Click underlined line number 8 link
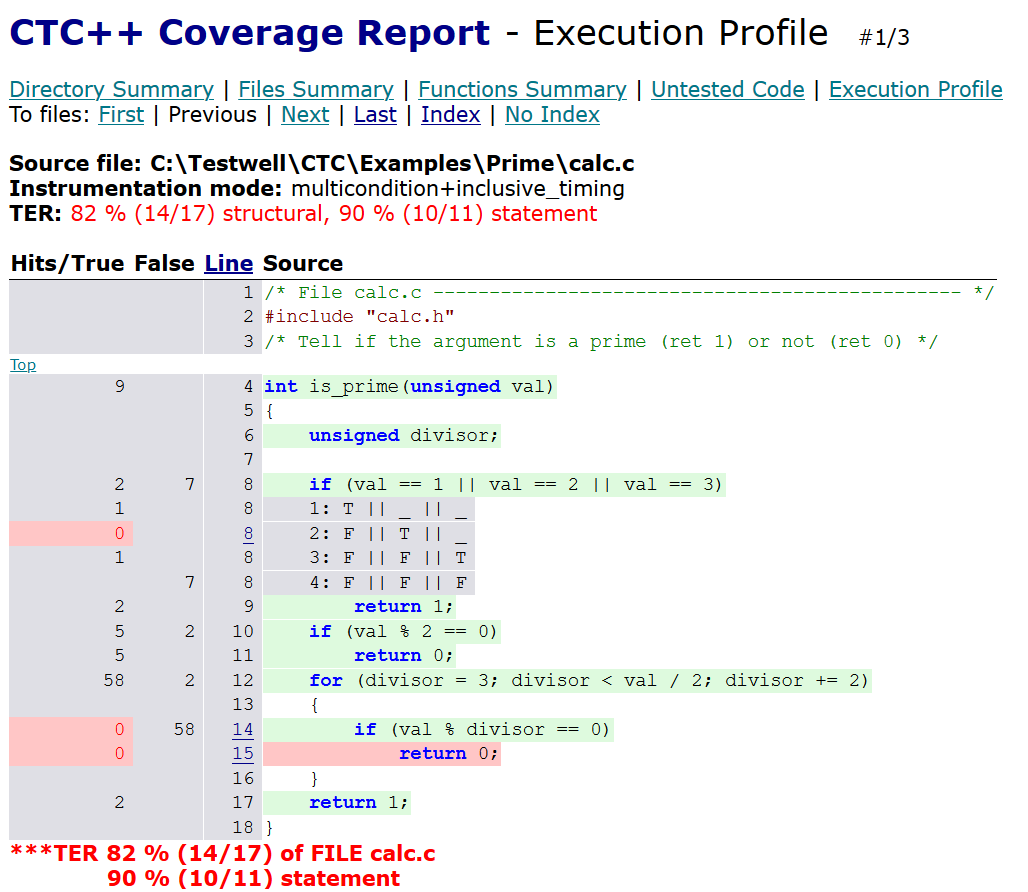 (x=249, y=534)
